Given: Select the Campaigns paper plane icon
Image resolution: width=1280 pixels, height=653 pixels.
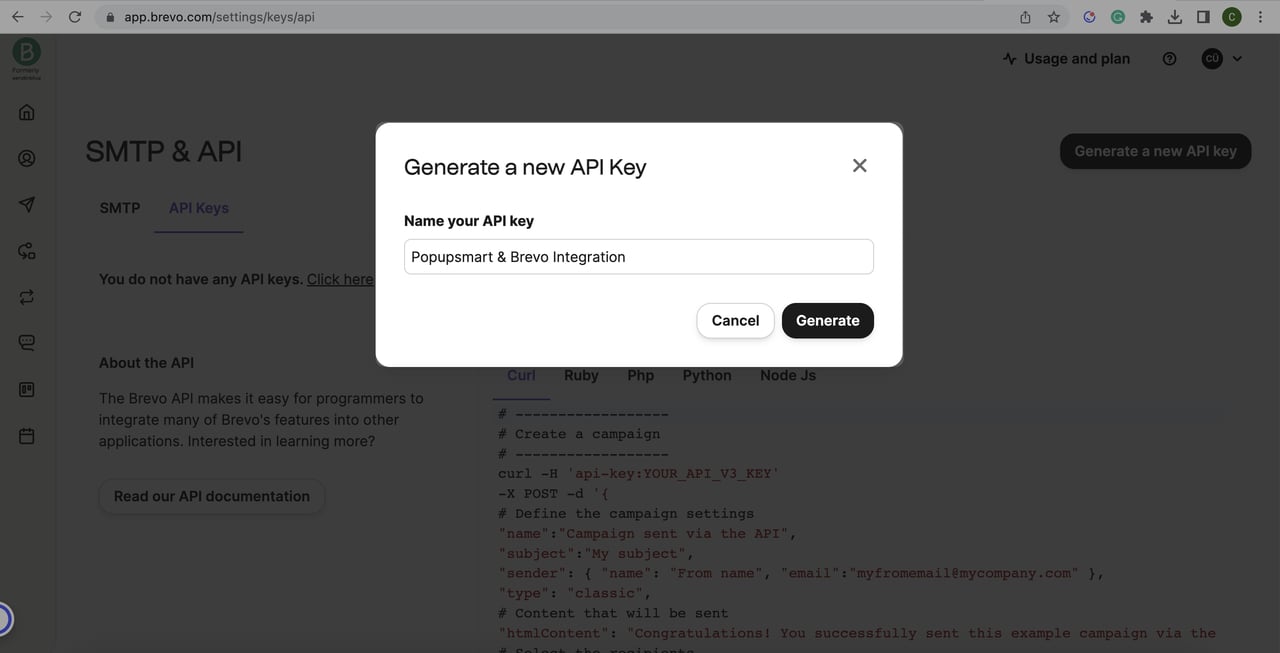Looking at the screenshot, I should coord(26,204).
